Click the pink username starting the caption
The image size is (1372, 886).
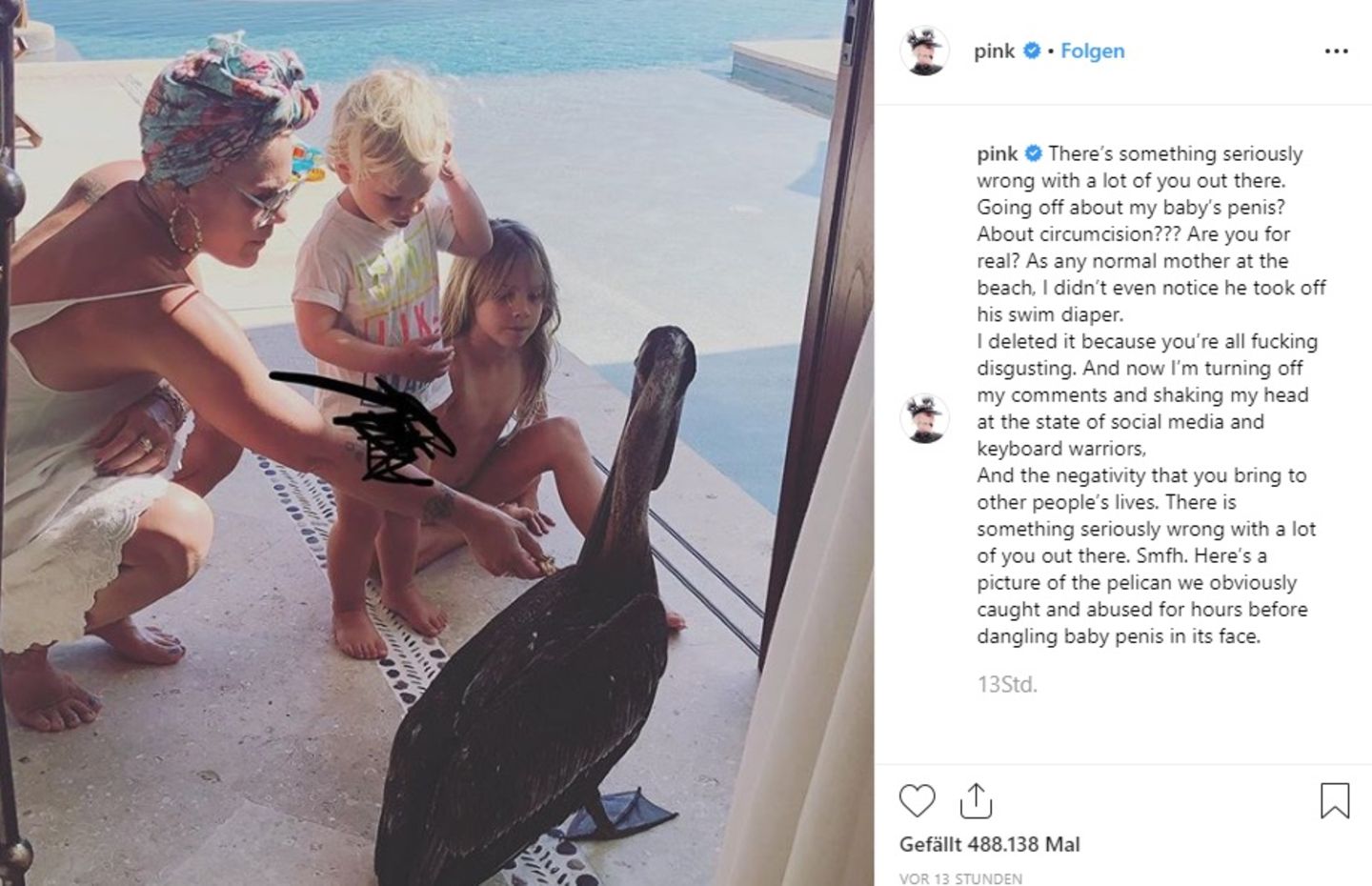point(998,153)
